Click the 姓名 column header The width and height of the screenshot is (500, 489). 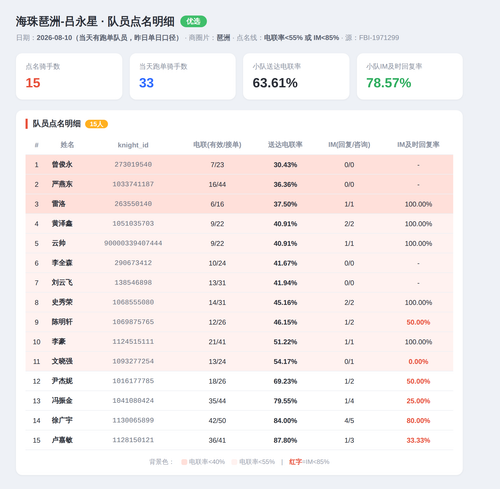67,145
